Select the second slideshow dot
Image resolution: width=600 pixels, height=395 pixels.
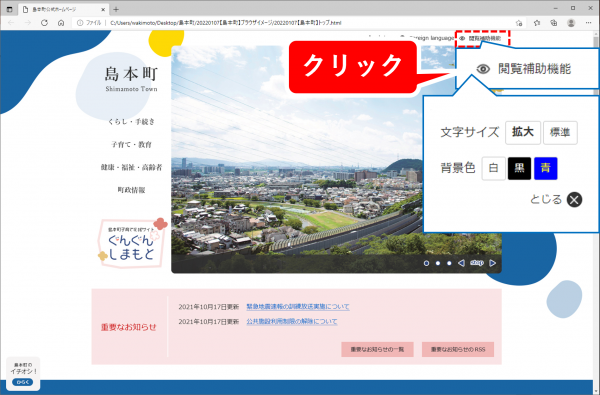click(438, 263)
